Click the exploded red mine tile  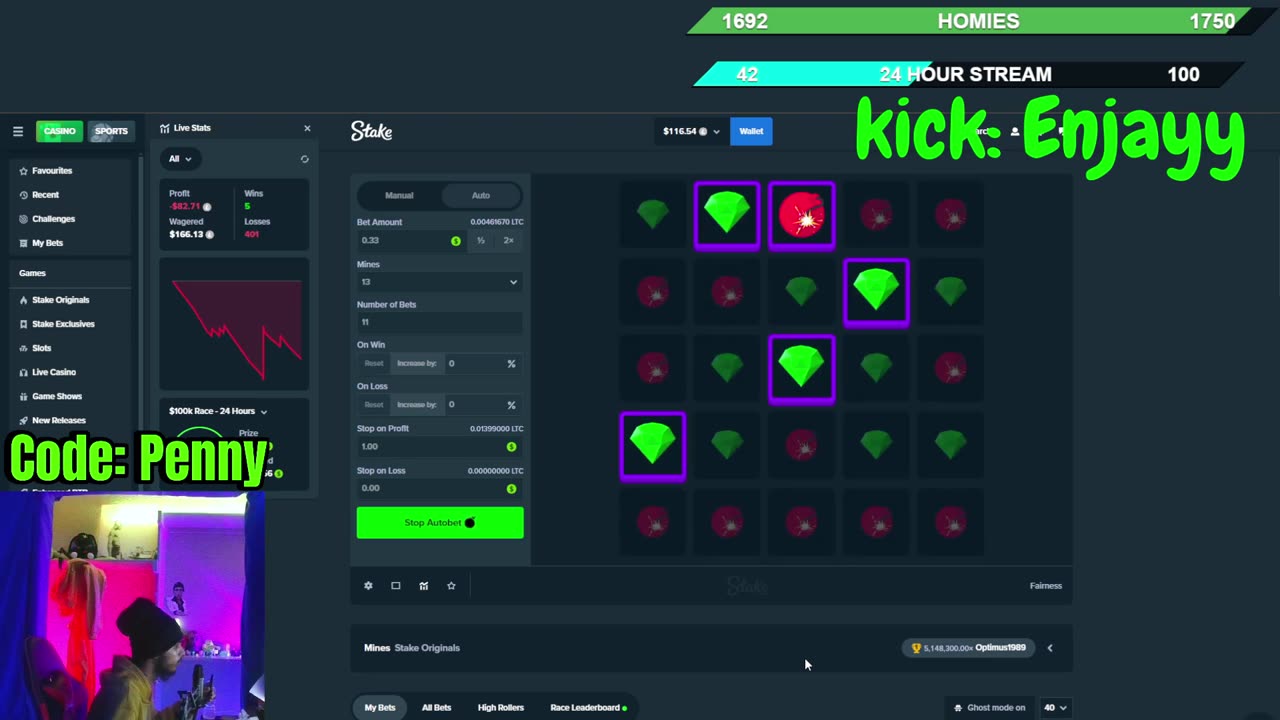802,215
